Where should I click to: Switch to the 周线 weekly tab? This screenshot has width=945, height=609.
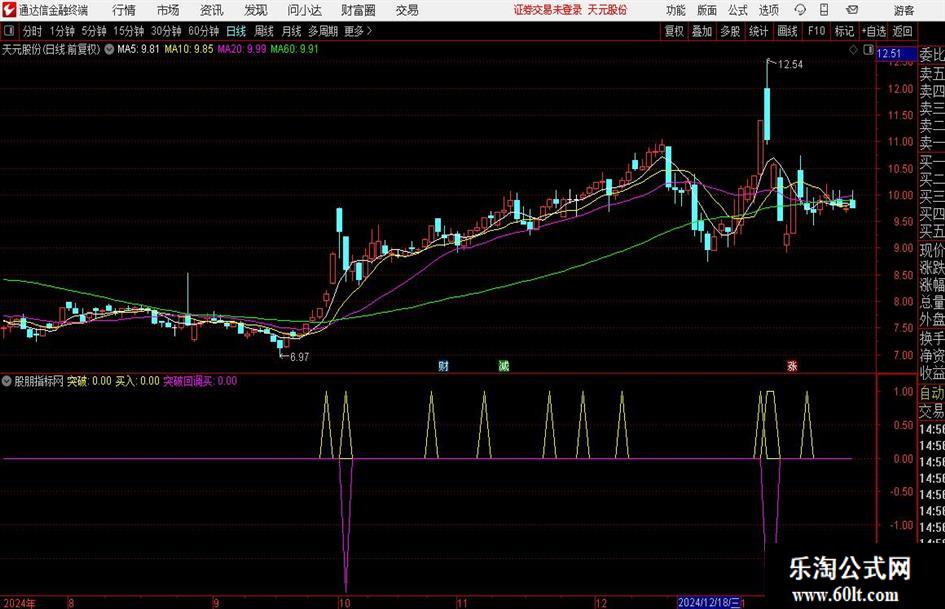click(264, 31)
